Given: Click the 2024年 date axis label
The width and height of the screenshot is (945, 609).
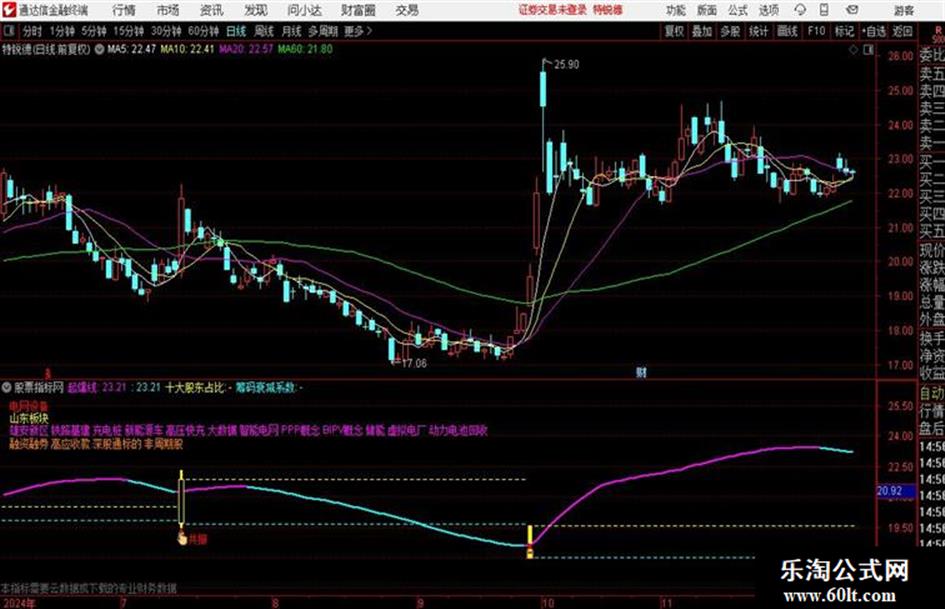Looking at the screenshot, I should 18,603.
